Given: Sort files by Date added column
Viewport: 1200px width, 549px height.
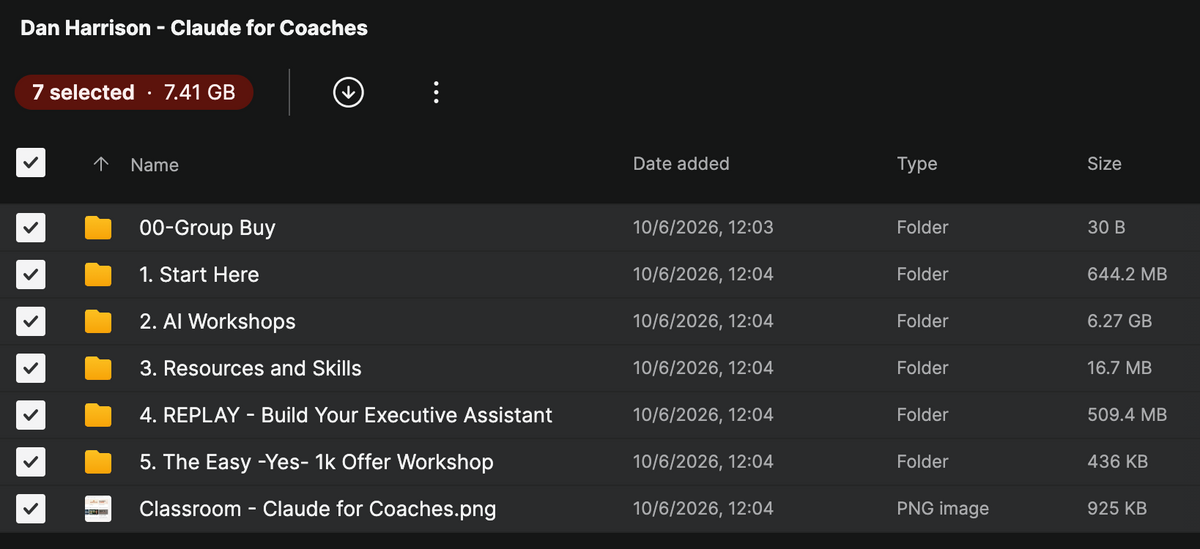Looking at the screenshot, I should (681, 163).
